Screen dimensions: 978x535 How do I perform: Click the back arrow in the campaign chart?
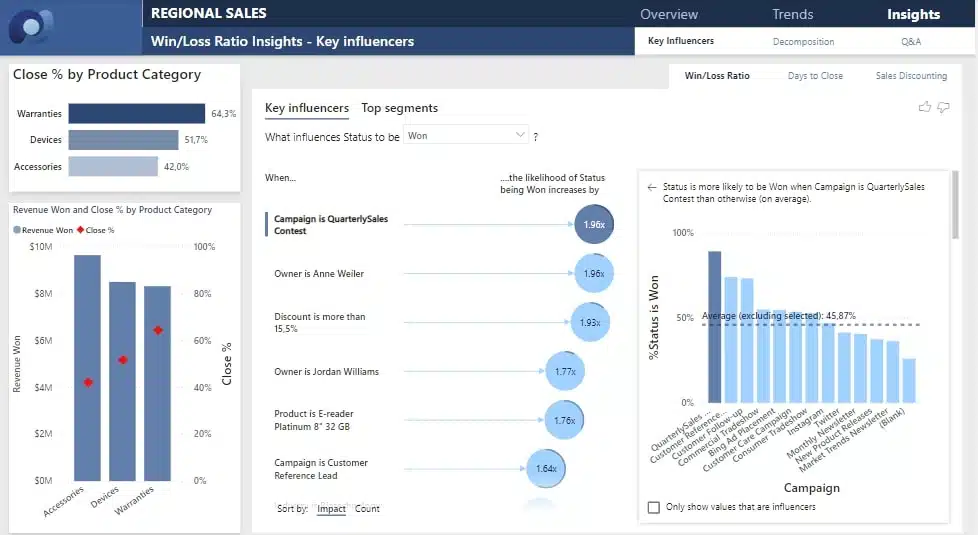coord(652,187)
